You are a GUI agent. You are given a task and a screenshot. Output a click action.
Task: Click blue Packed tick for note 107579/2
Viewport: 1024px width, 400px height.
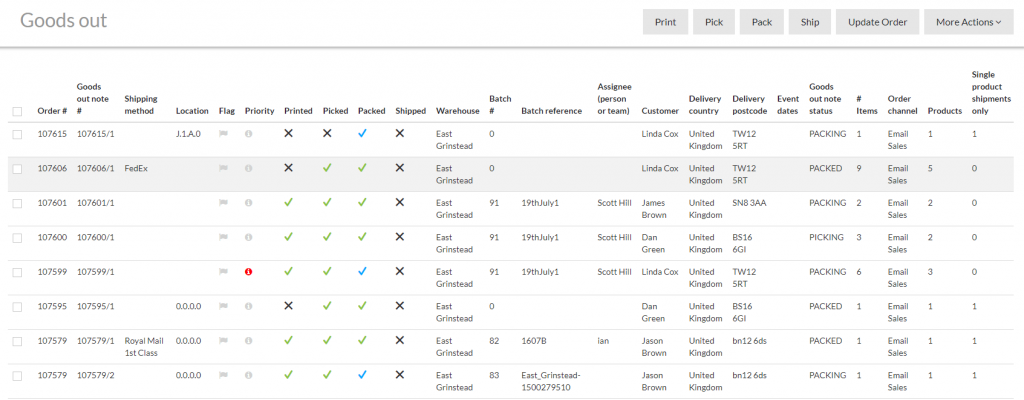tap(362, 375)
